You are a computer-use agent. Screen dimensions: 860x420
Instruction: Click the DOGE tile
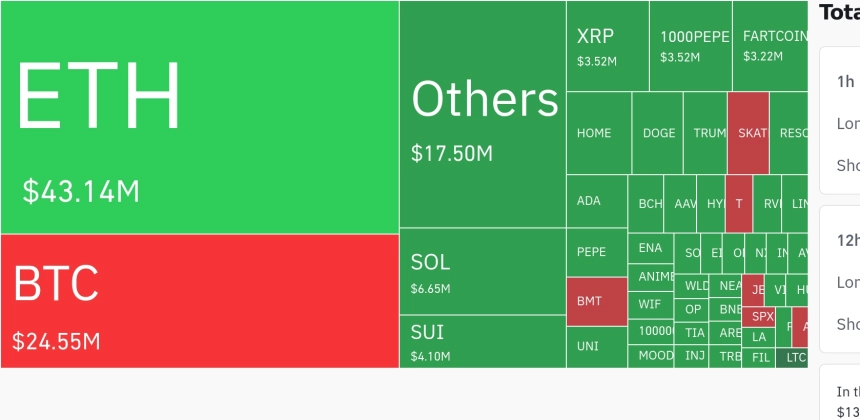(x=658, y=133)
